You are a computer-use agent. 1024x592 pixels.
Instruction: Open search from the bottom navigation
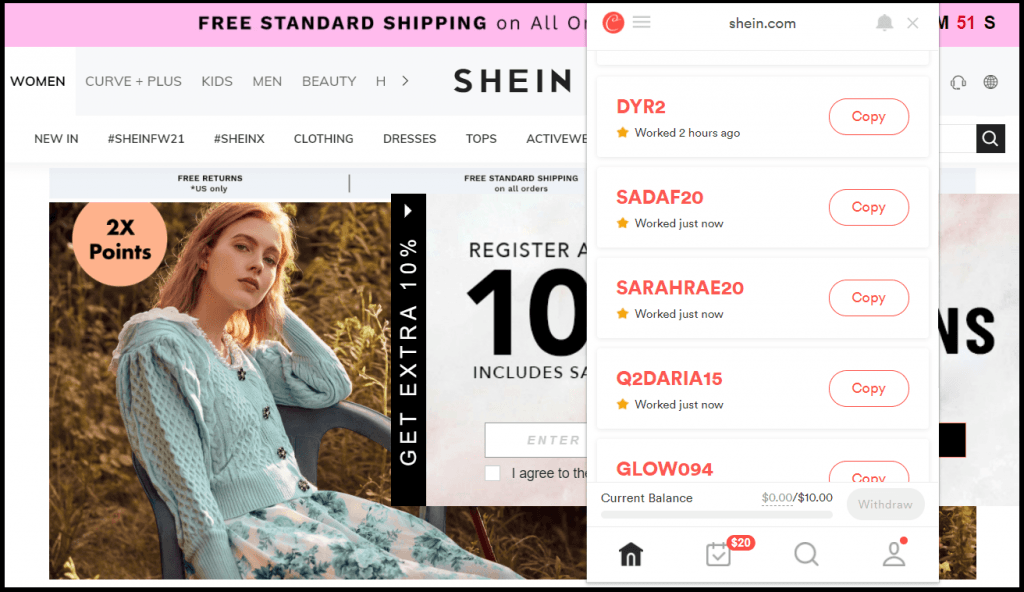click(x=806, y=553)
